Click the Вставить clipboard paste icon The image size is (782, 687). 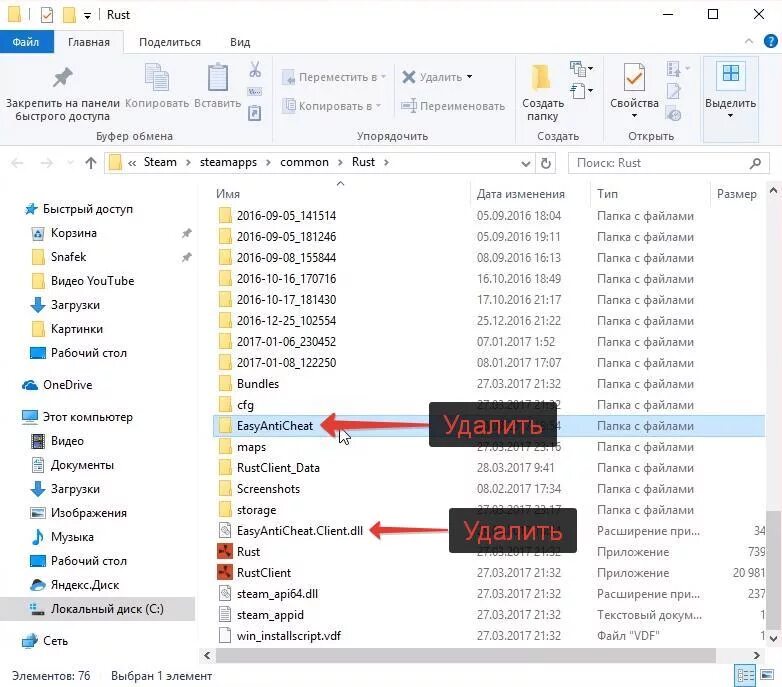point(218,77)
